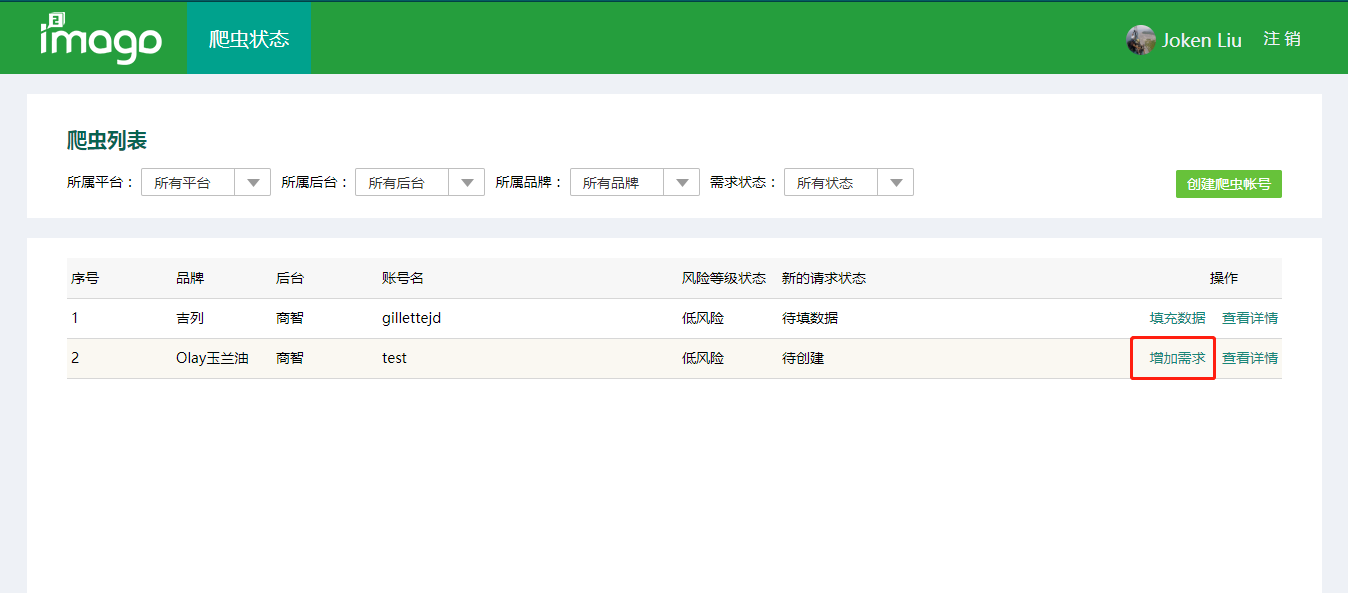Open the 所属品牌 dropdown arrow

pos(682,183)
